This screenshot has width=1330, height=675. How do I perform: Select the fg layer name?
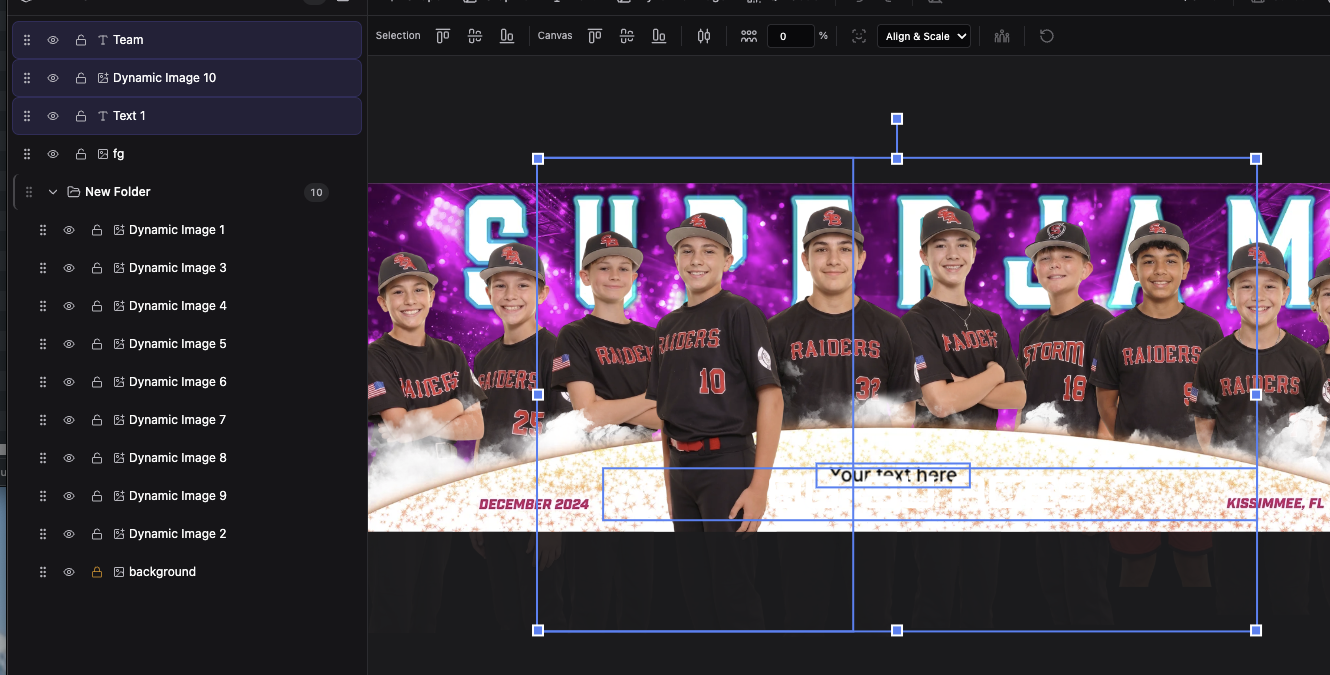(119, 154)
